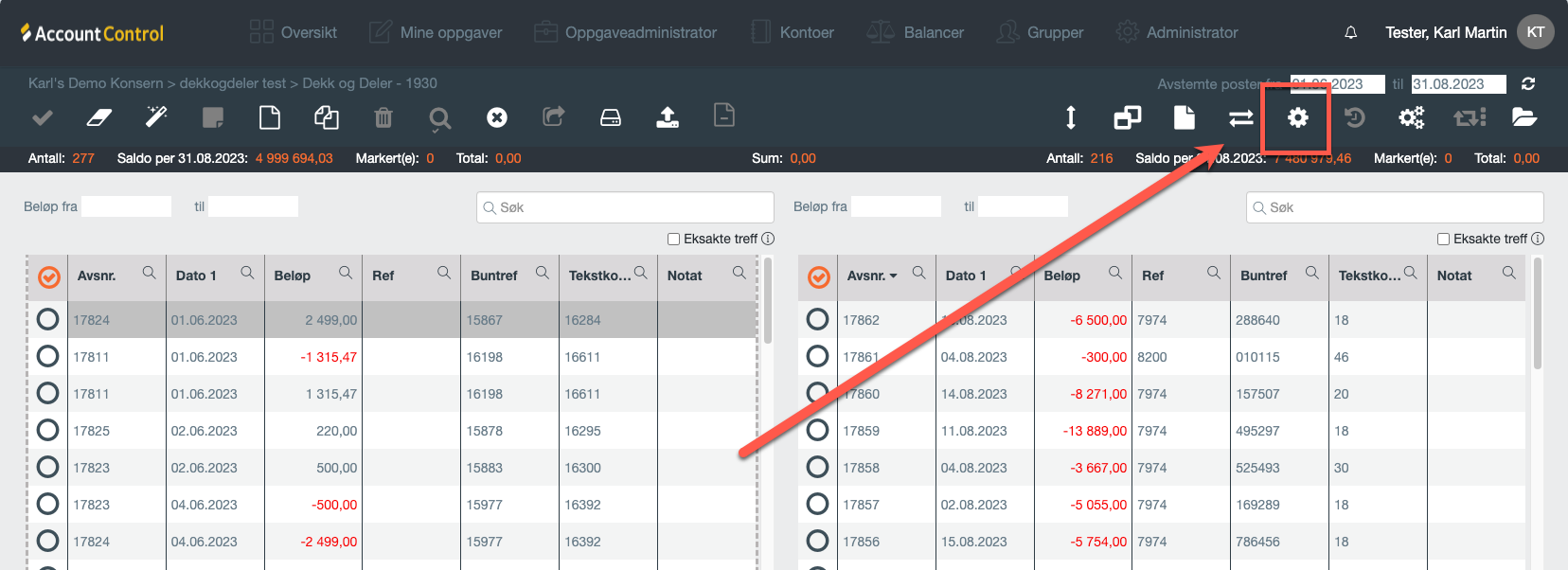Click the open folder icon
The image size is (1568, 570).
[x=1524, y=117]
